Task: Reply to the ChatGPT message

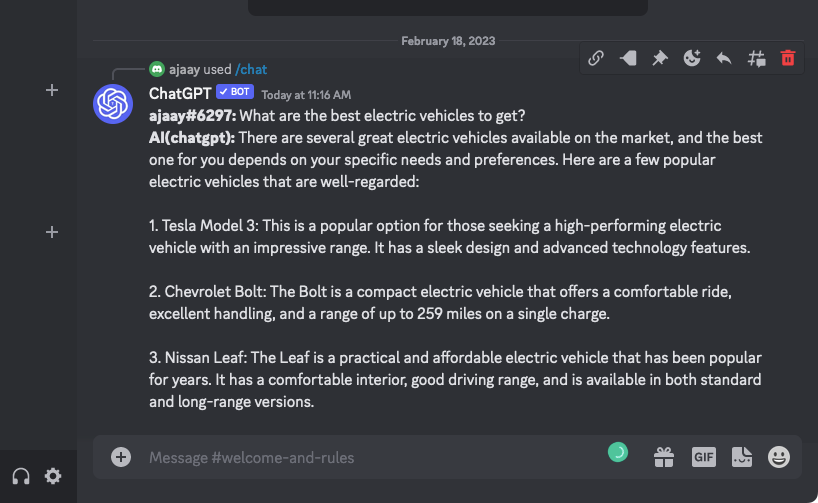Action: (724, 58)
